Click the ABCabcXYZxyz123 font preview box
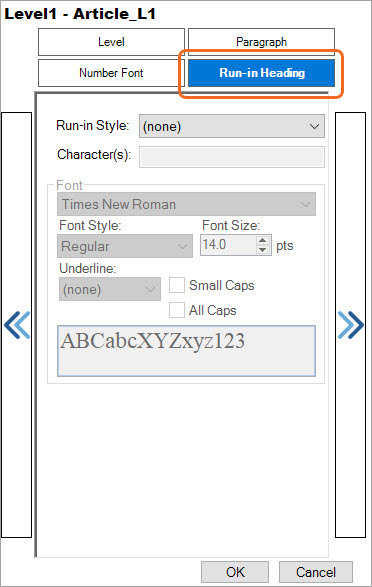 [186, 351]
